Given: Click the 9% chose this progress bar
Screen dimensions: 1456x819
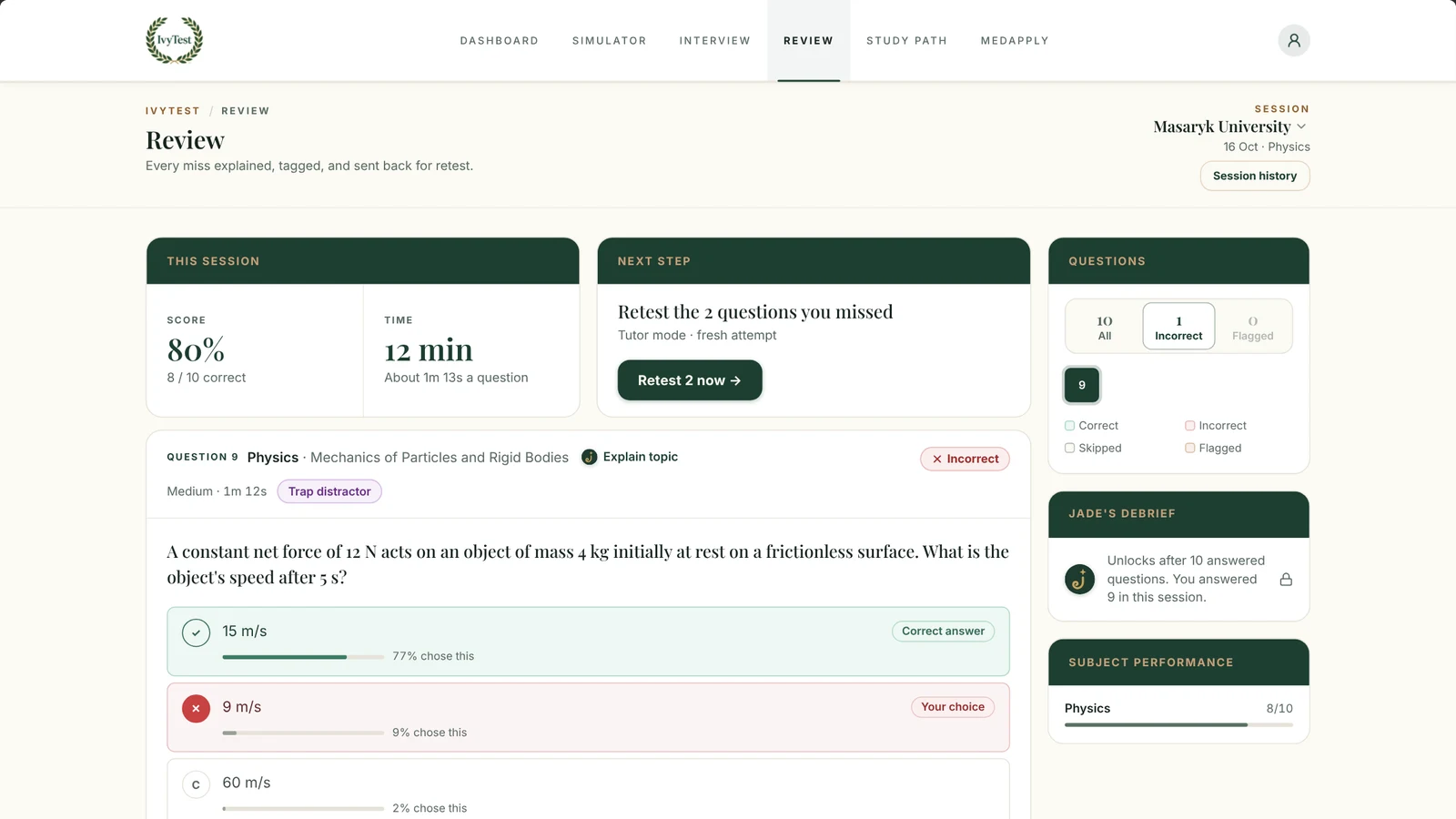Looking at the screenshot, I should [303, 733].
